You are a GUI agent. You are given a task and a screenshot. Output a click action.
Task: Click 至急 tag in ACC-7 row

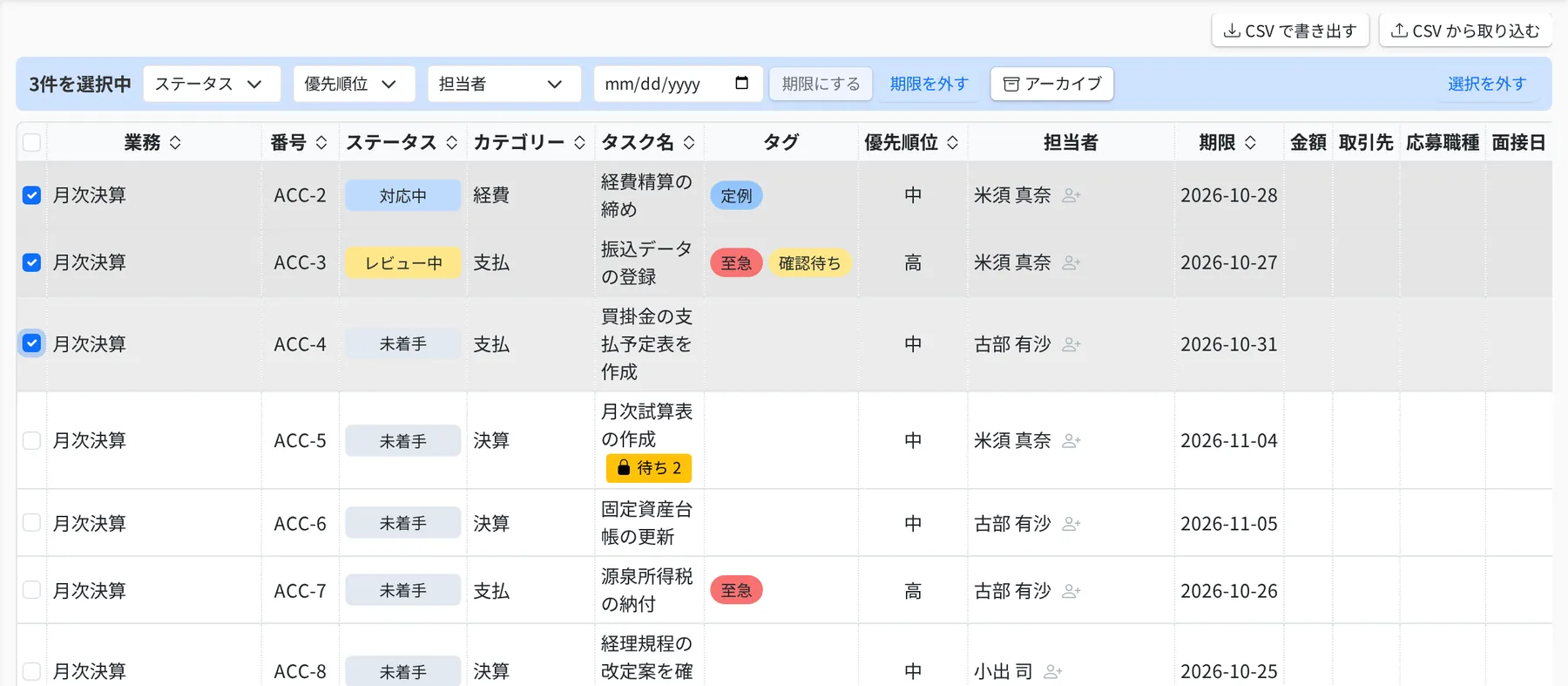pyautogui.click(x=736, y=590)
